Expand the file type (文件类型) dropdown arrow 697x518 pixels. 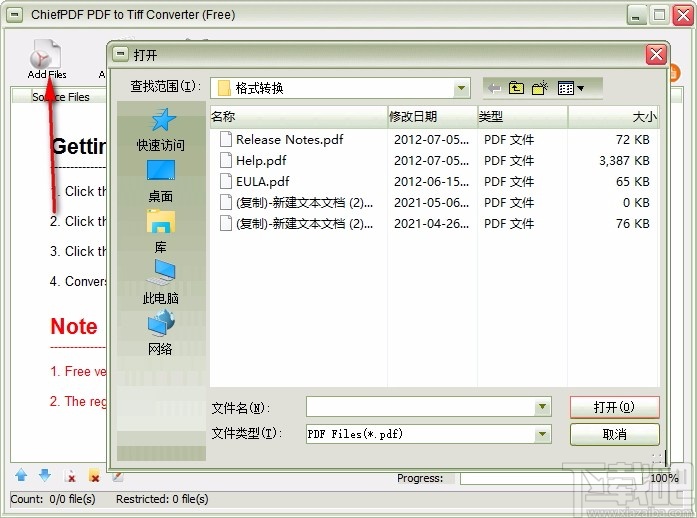[542, 434]
